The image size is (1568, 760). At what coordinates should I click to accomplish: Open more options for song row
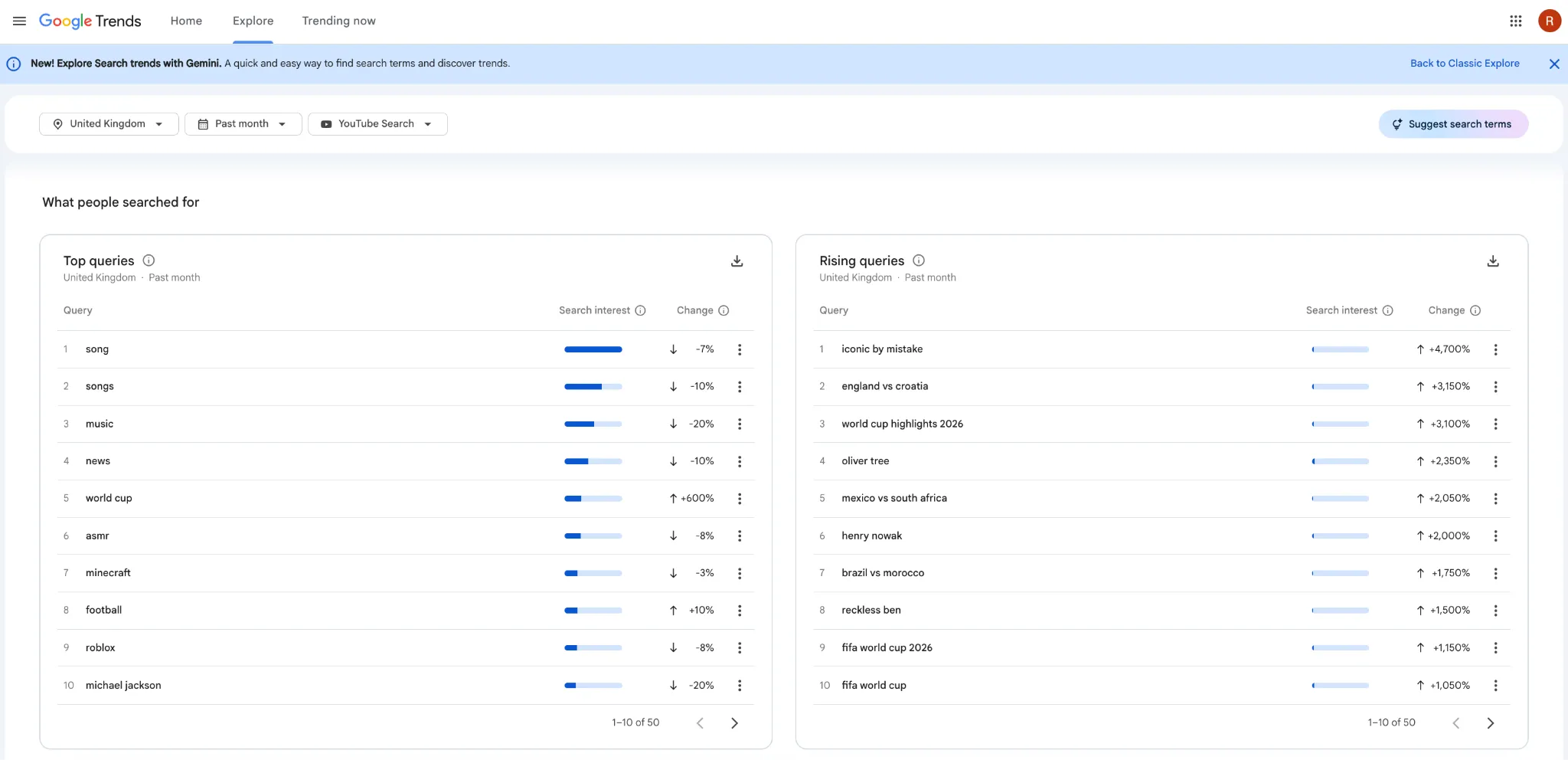click(x=740, y=349)
